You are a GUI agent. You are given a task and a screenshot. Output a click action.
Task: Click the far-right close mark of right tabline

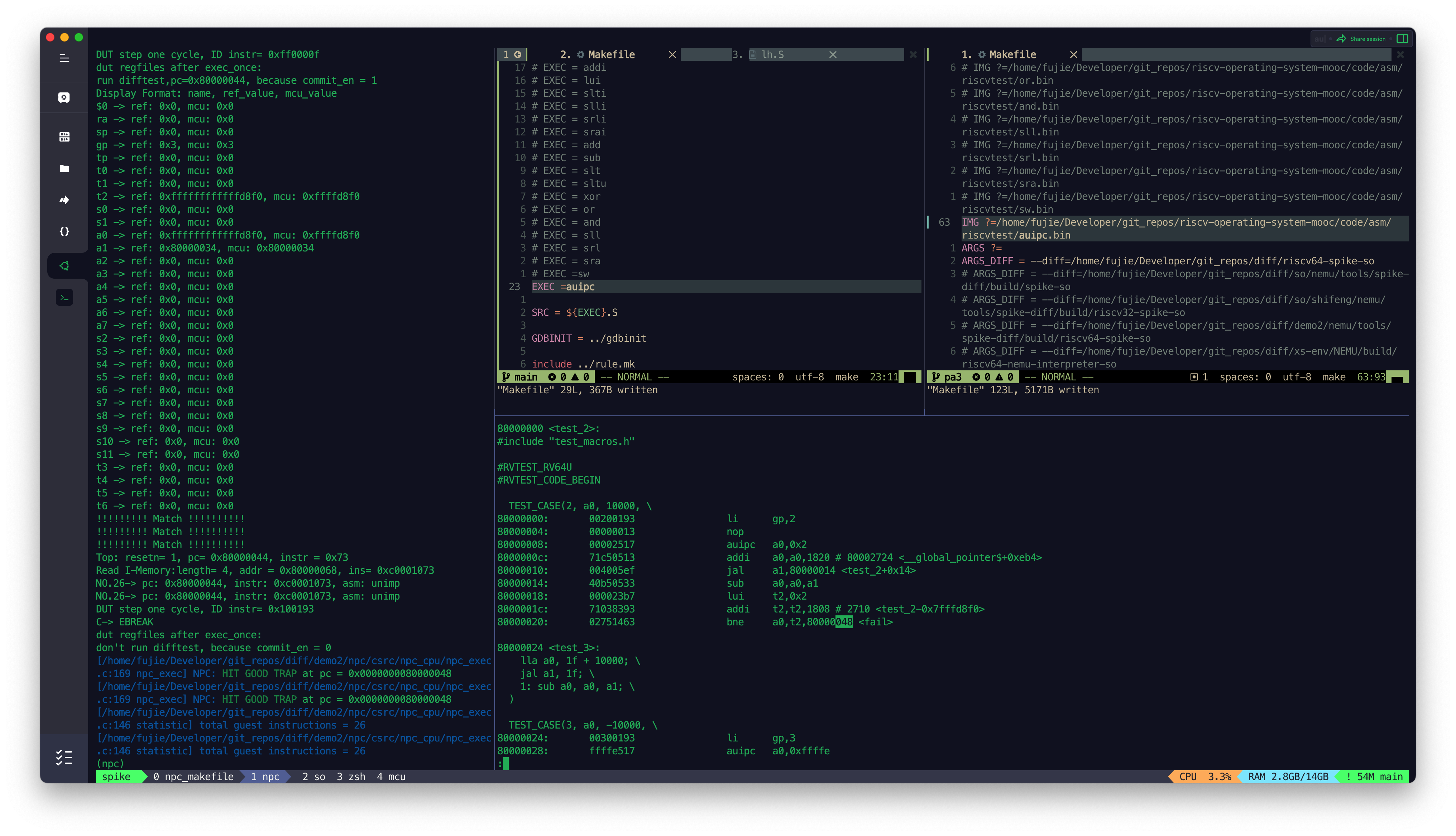(x=1400, y=54)
